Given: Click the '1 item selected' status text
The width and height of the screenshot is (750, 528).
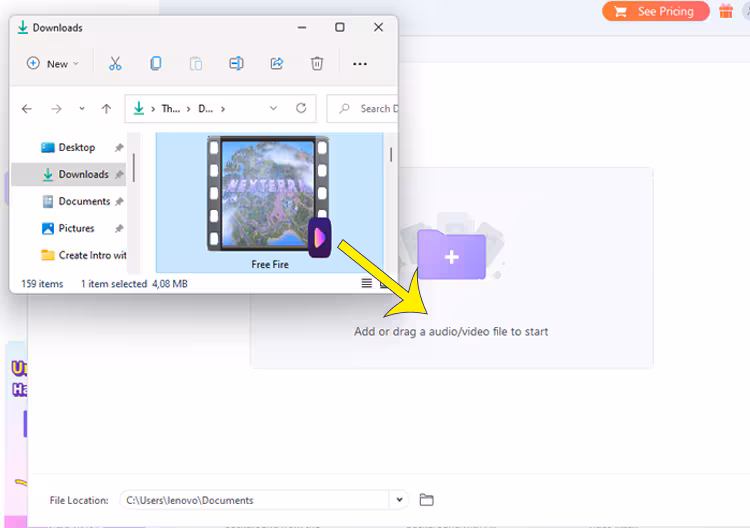Looking at the screenshot, I should [114, 284].
